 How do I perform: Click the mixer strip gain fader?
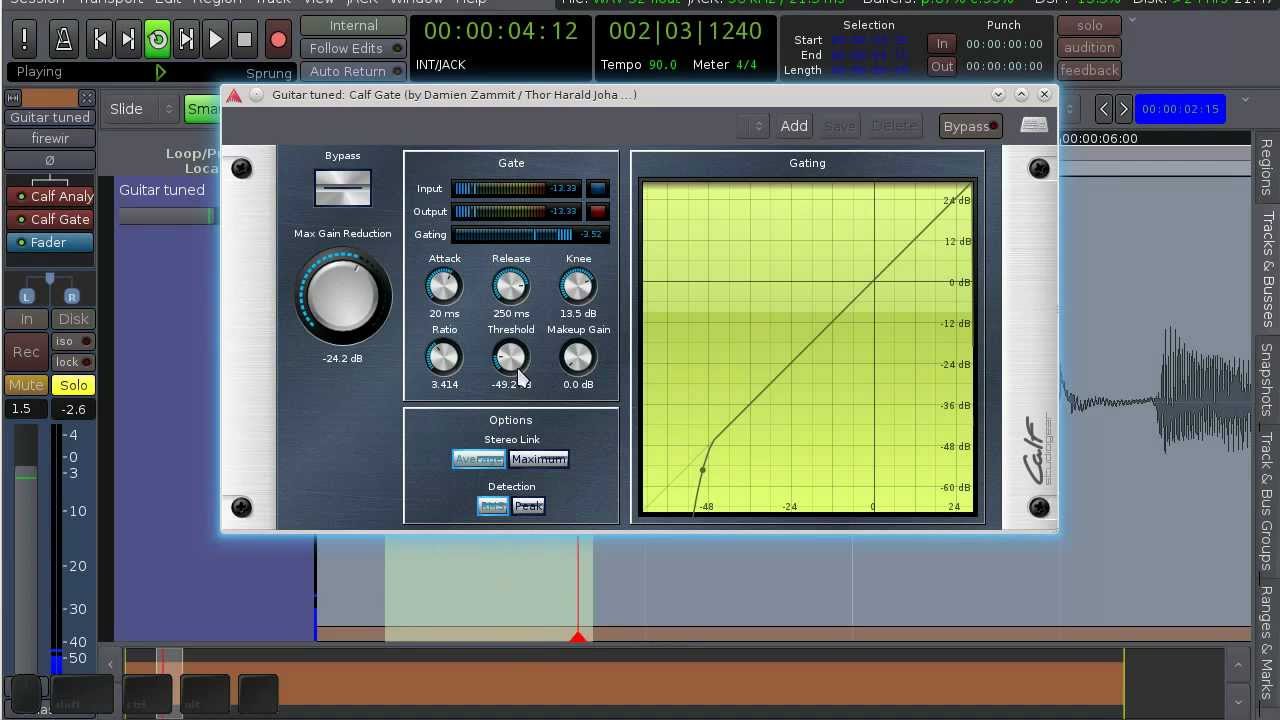tap(26, 570)
